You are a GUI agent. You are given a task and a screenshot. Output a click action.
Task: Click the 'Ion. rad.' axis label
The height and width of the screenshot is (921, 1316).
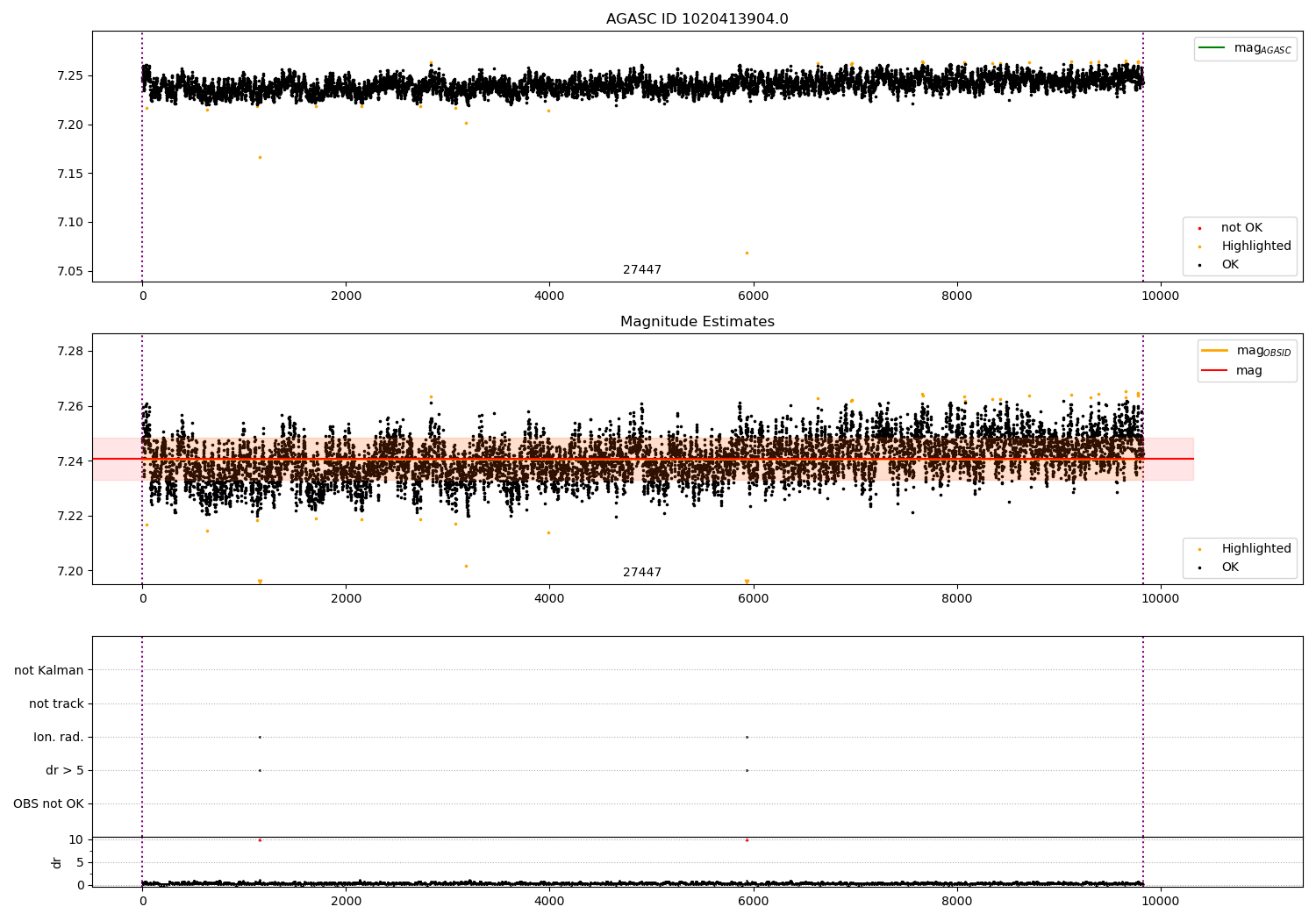tap(59, 737)
